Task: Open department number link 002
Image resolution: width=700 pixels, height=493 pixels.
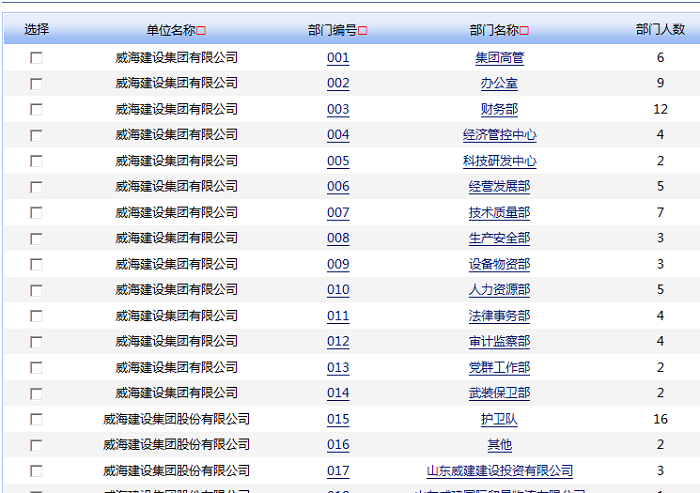Action: 338,83
